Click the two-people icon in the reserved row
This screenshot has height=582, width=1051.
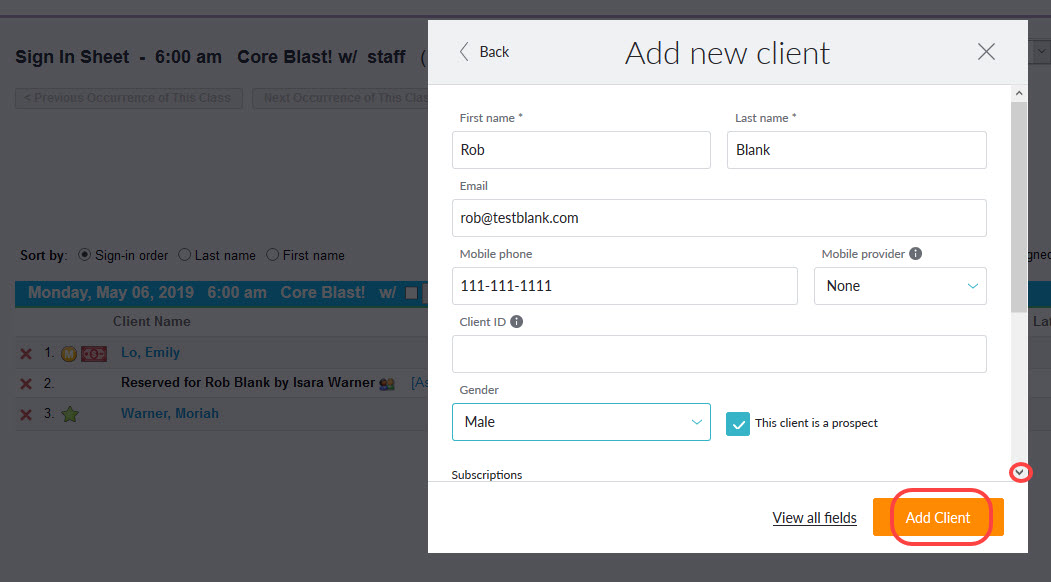tap(387, 383)
